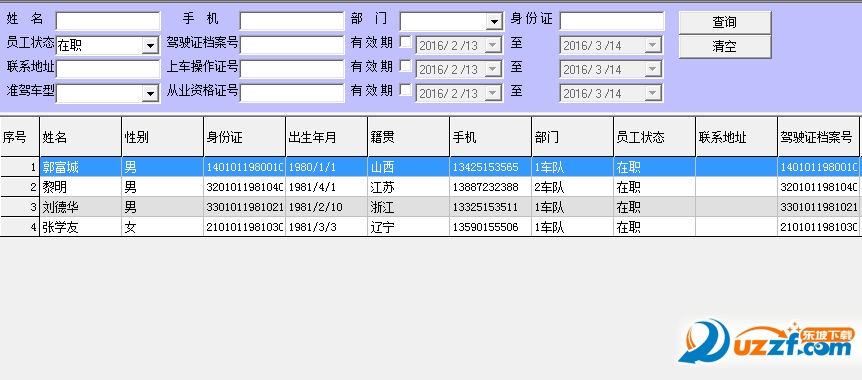Click the 驾驶证档案号 column header
This screenshot has height=380, width=862.
[x=818, y=137]
